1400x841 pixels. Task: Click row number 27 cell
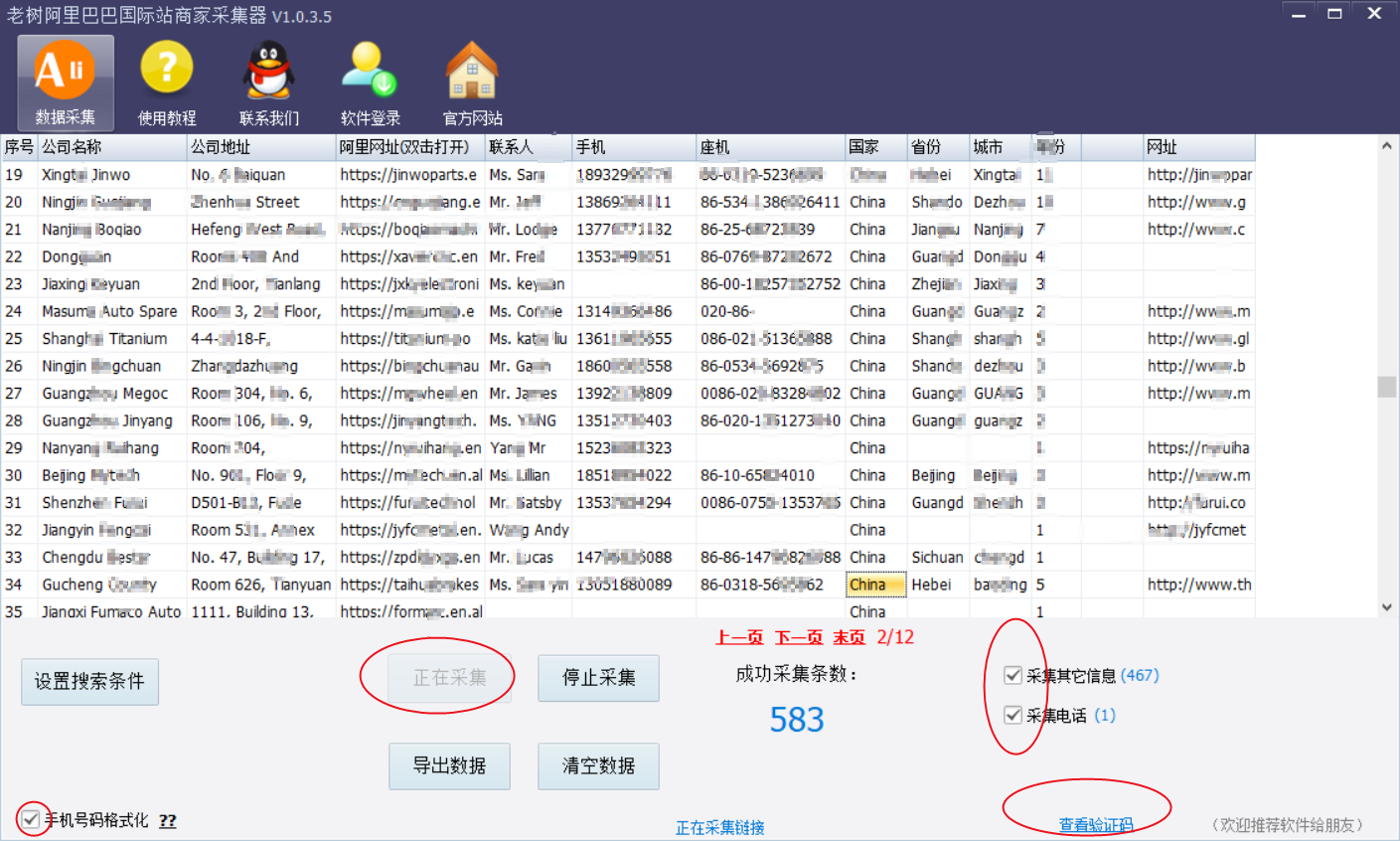click(19, 394)
